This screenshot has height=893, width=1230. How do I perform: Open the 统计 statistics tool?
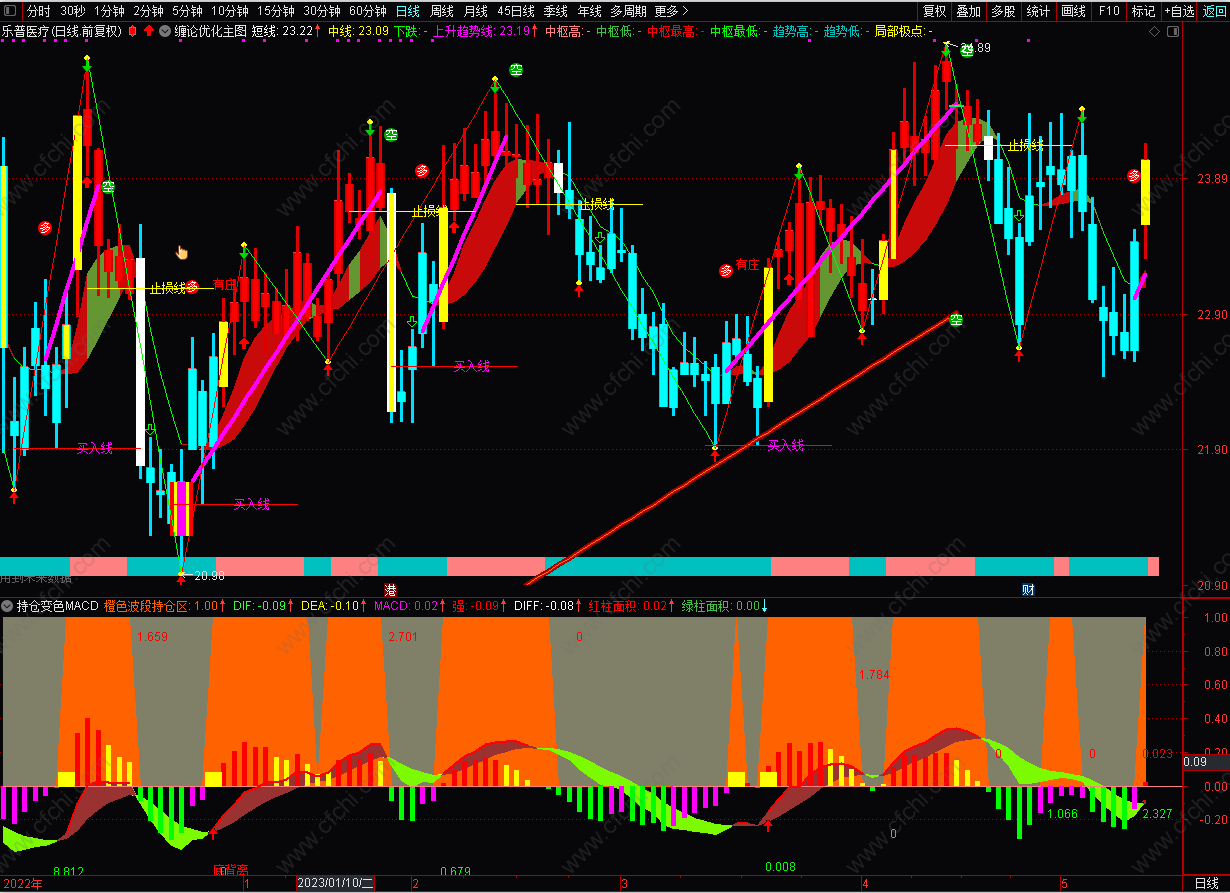[1038, 11]
